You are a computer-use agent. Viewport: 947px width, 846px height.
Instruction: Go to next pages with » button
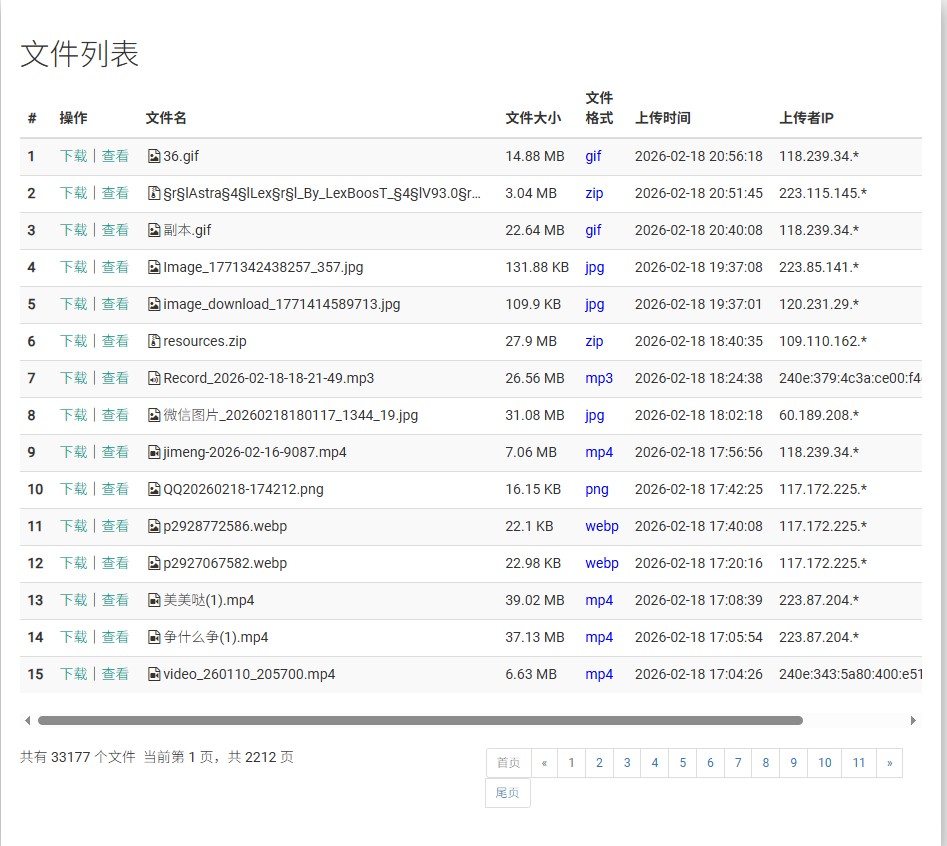889,763
